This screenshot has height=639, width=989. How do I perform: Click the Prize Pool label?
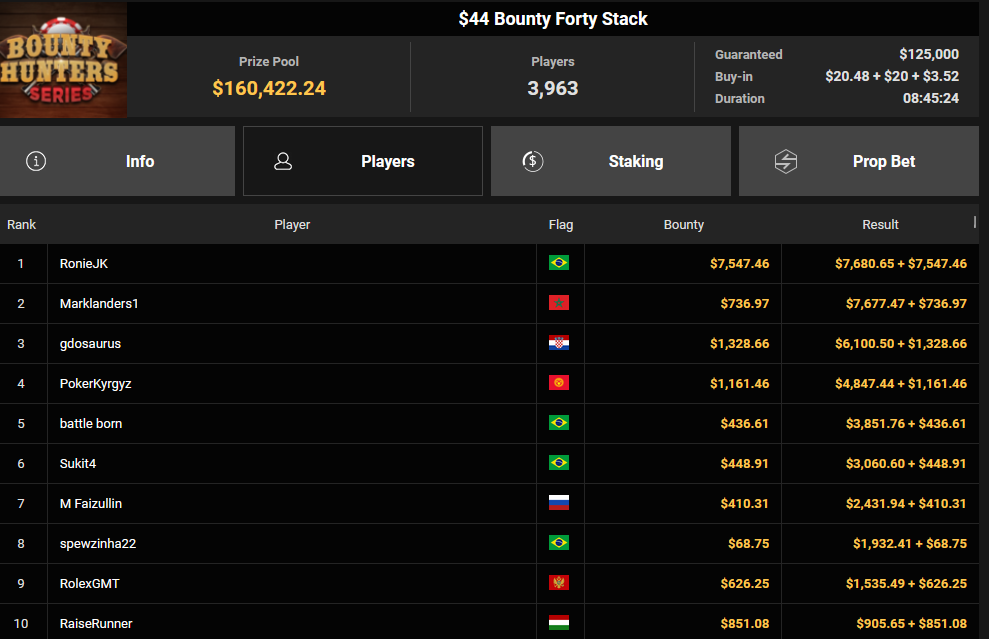tap(269, 62)
